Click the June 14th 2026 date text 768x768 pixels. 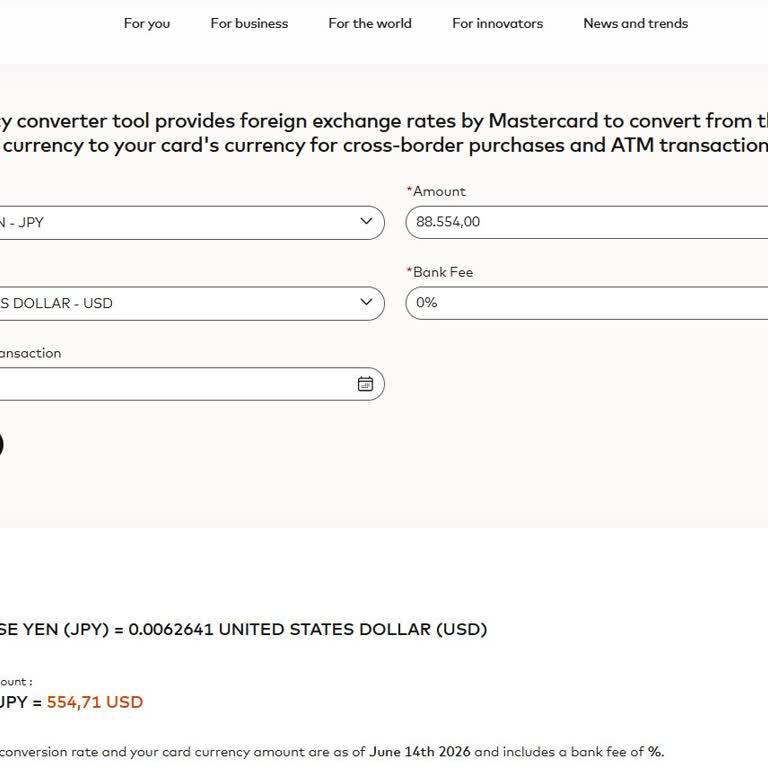(420, 751)
